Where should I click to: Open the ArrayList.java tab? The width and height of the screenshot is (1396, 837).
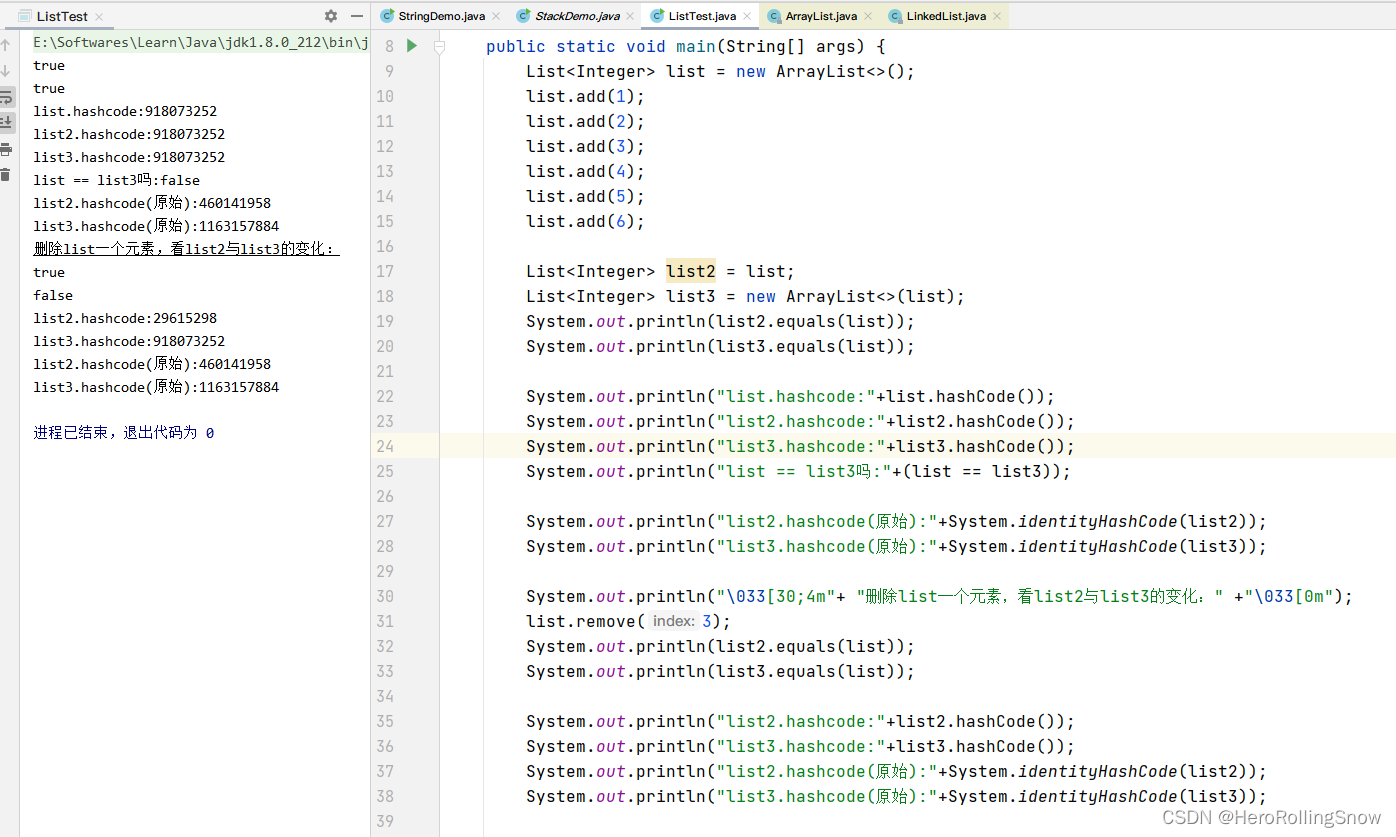(821, 16)
